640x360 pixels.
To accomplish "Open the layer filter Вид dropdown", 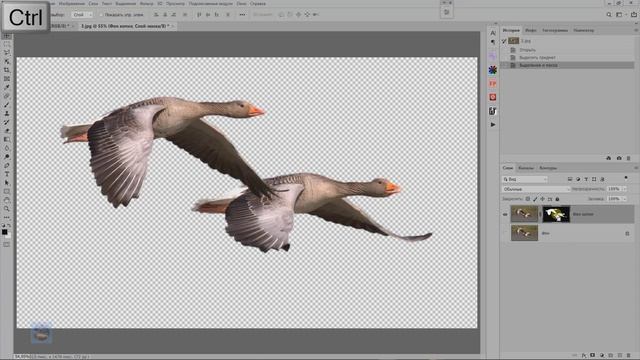I will (525, 179).
